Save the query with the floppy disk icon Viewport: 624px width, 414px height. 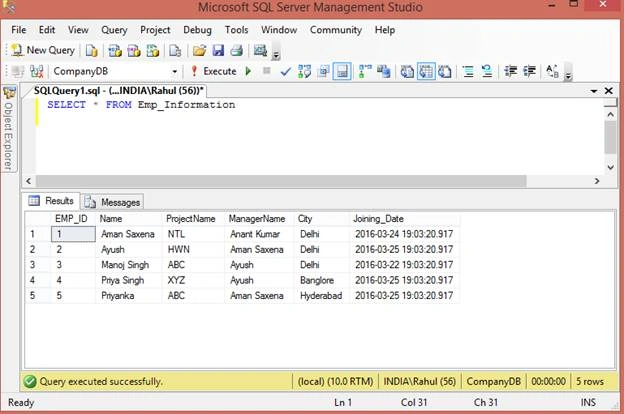218,51
